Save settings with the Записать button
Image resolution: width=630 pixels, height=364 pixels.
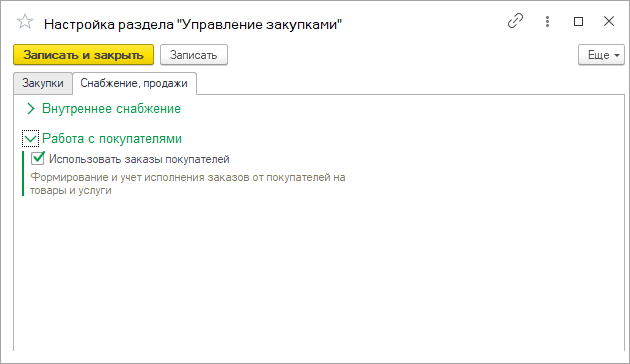(x=194, y=55)
